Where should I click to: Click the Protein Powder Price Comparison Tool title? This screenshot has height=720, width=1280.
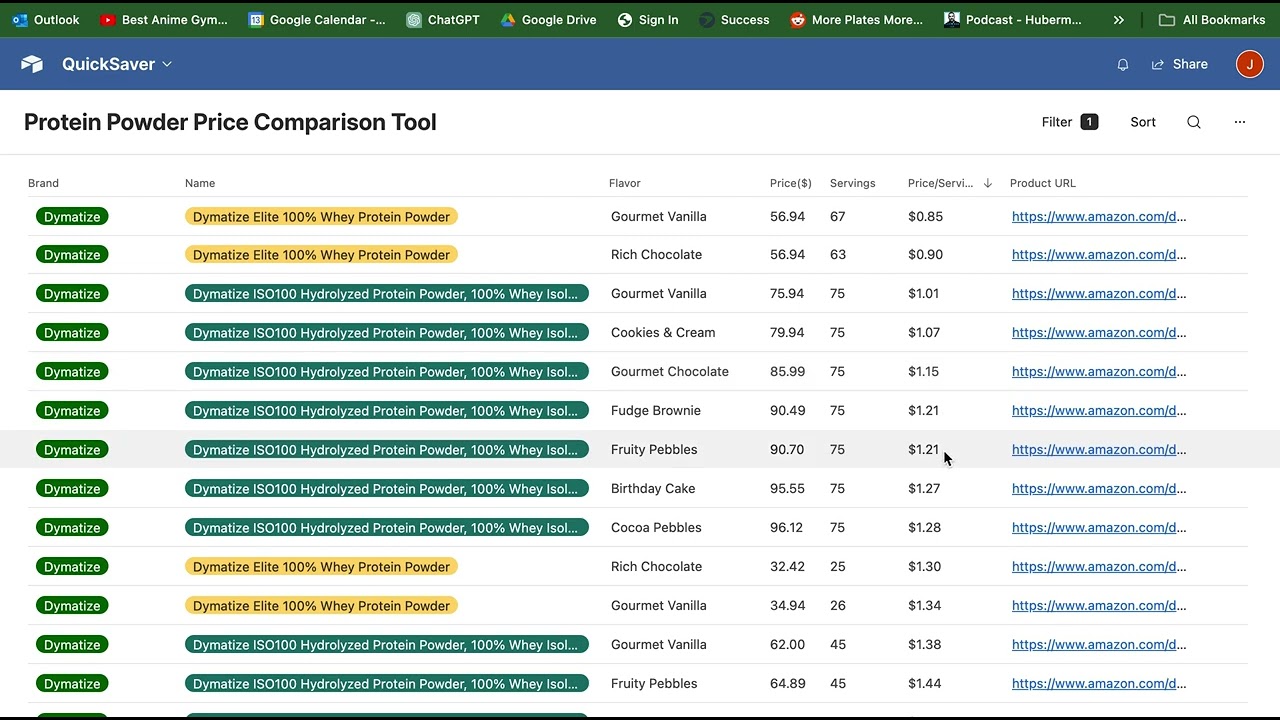click(x=230, y=122)
